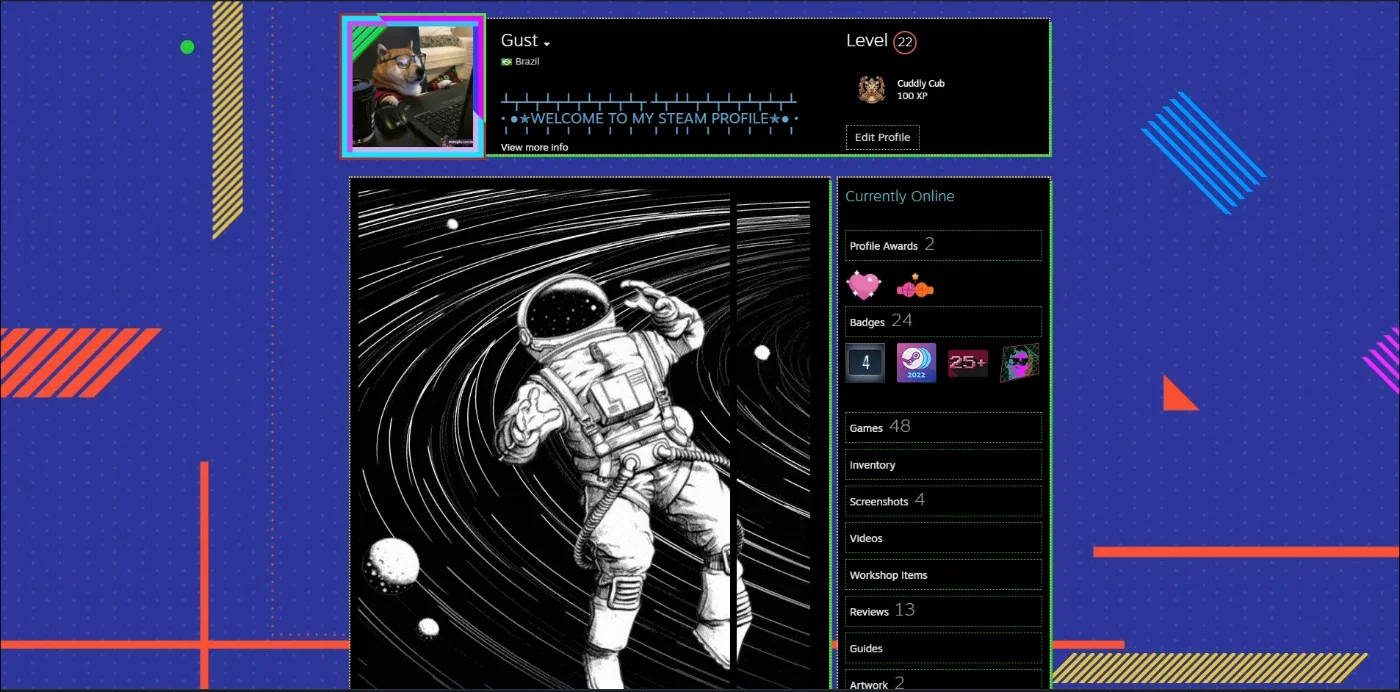Image resolution: width=1400 pixels, height=692 pixels.
Task: Click the Brazil flag icon
Action: 506,62
